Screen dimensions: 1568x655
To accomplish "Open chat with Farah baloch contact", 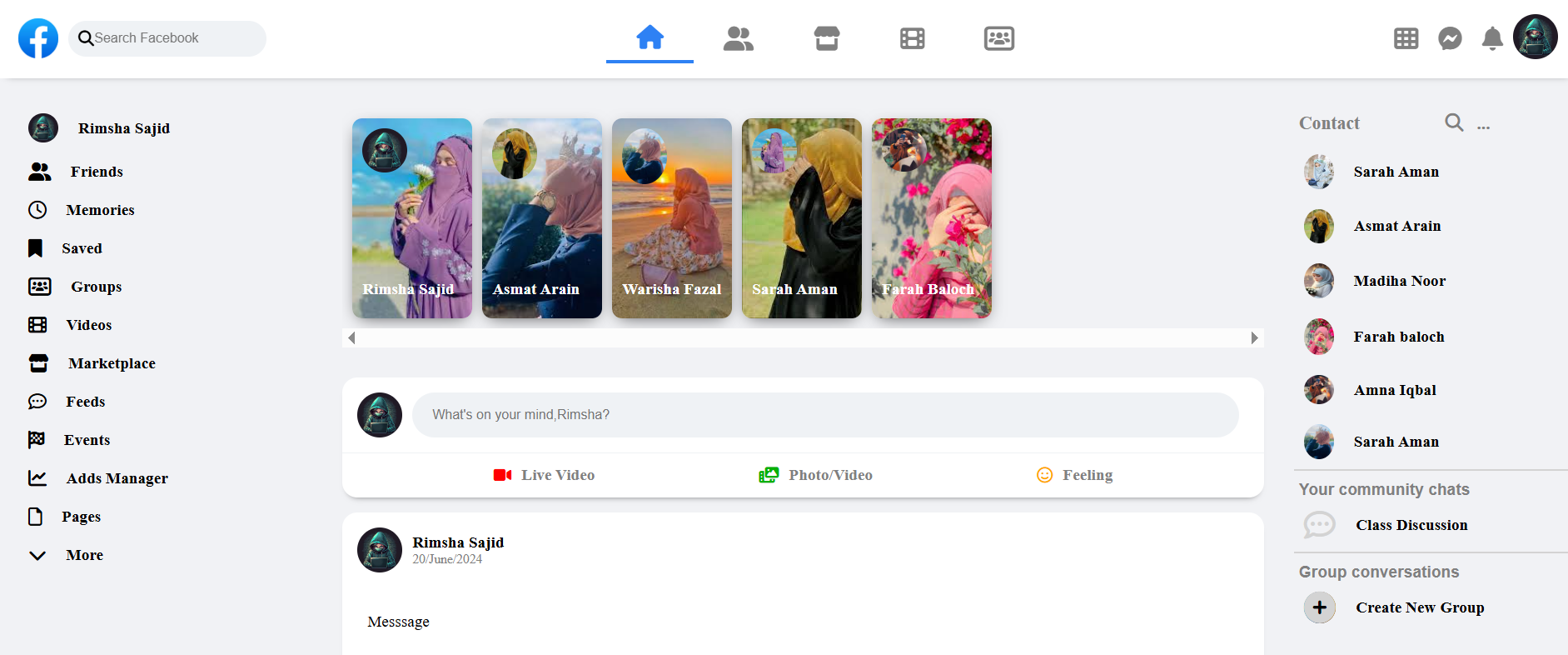I will tap(1374, 337).
